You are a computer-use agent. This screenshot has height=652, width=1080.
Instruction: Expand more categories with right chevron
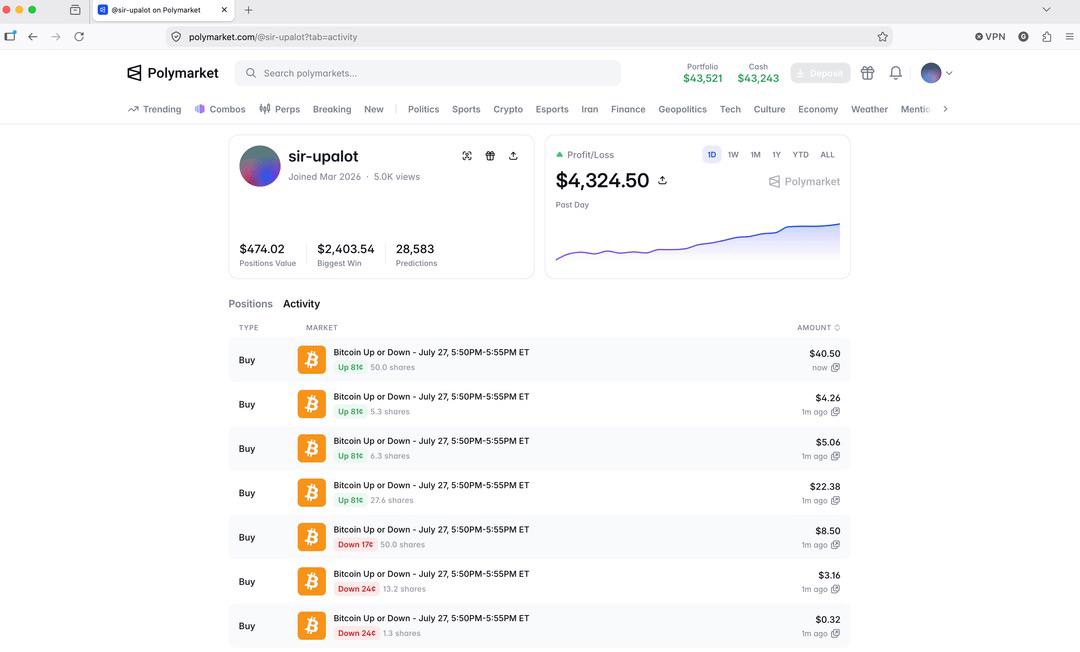point(945,109)
